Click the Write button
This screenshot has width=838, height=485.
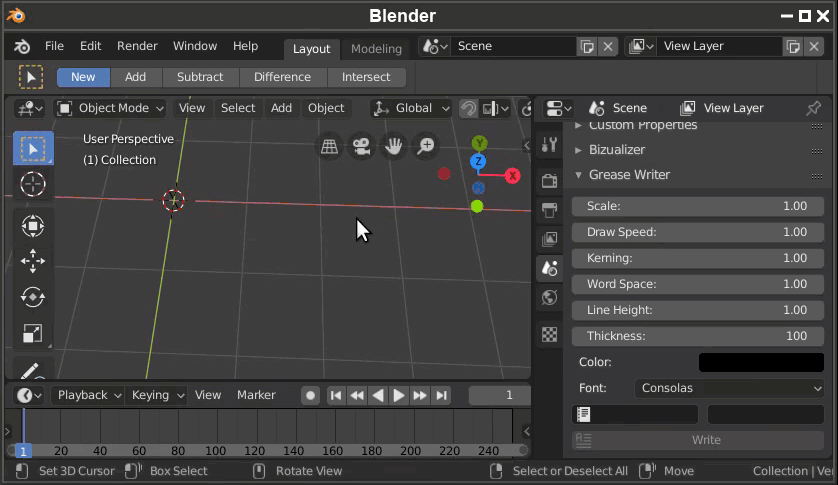click(697, 440)
